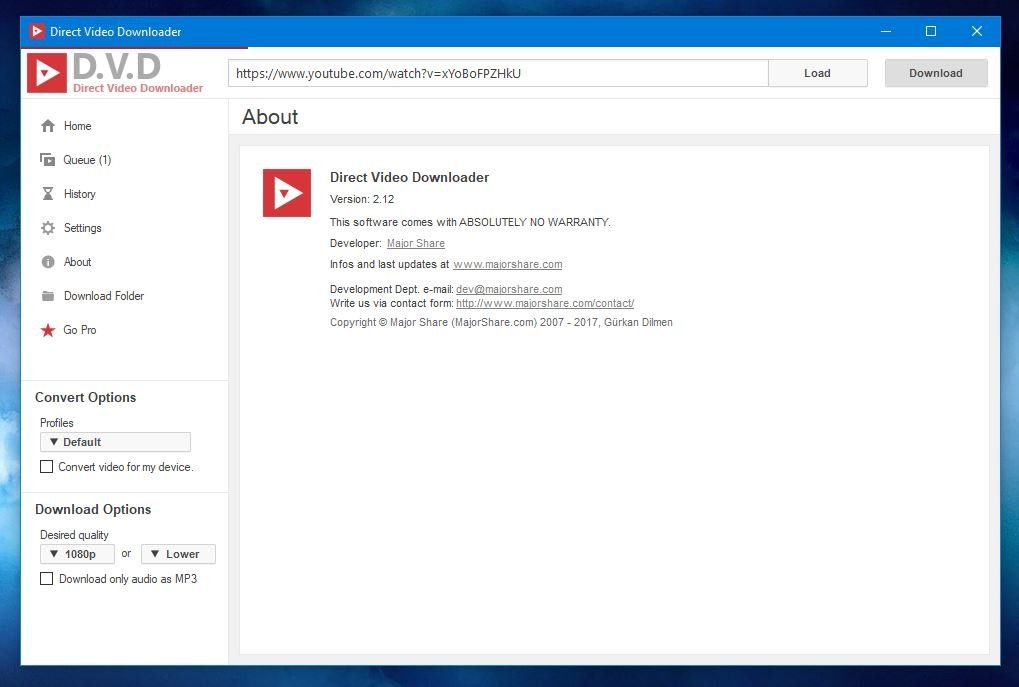Click the Download button
This screenshot has height=687, width=1019.
tap(936, 73)
